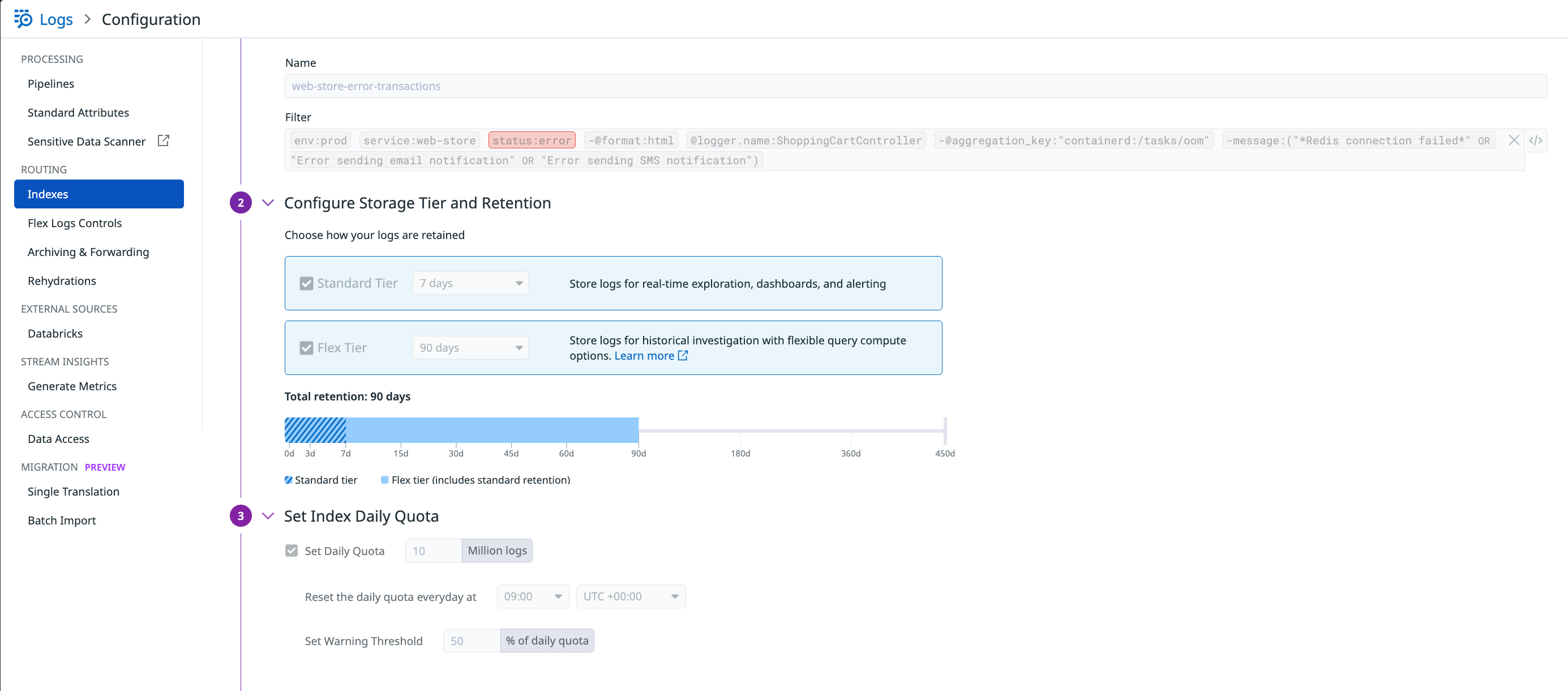The image size is (1568, 691).
Task: Open Generate Metrics page
Action: [x=72, y=386]
